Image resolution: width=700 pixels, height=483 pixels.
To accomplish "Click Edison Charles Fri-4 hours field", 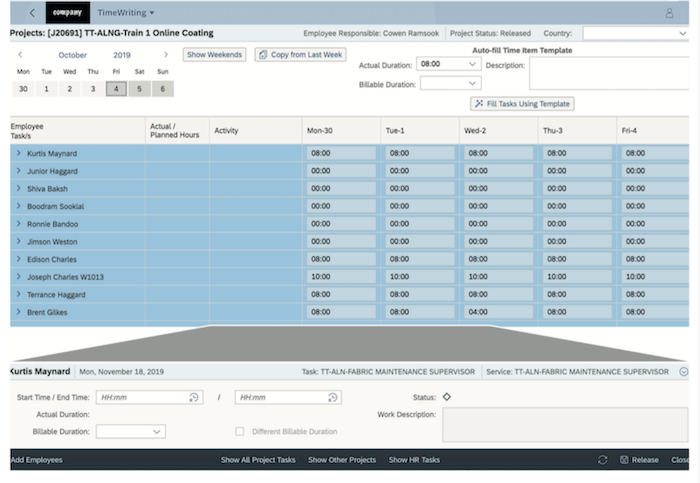I will [655, 259].
